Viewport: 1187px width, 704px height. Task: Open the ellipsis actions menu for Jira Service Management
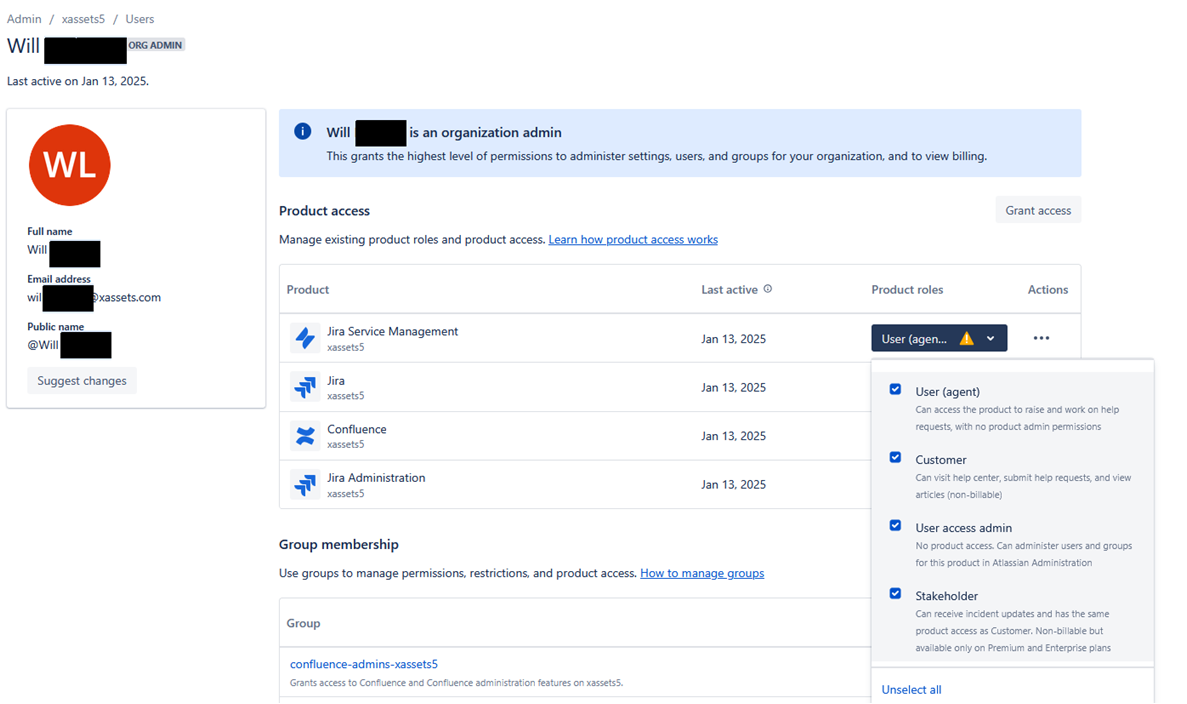[x=1041, y=338]
